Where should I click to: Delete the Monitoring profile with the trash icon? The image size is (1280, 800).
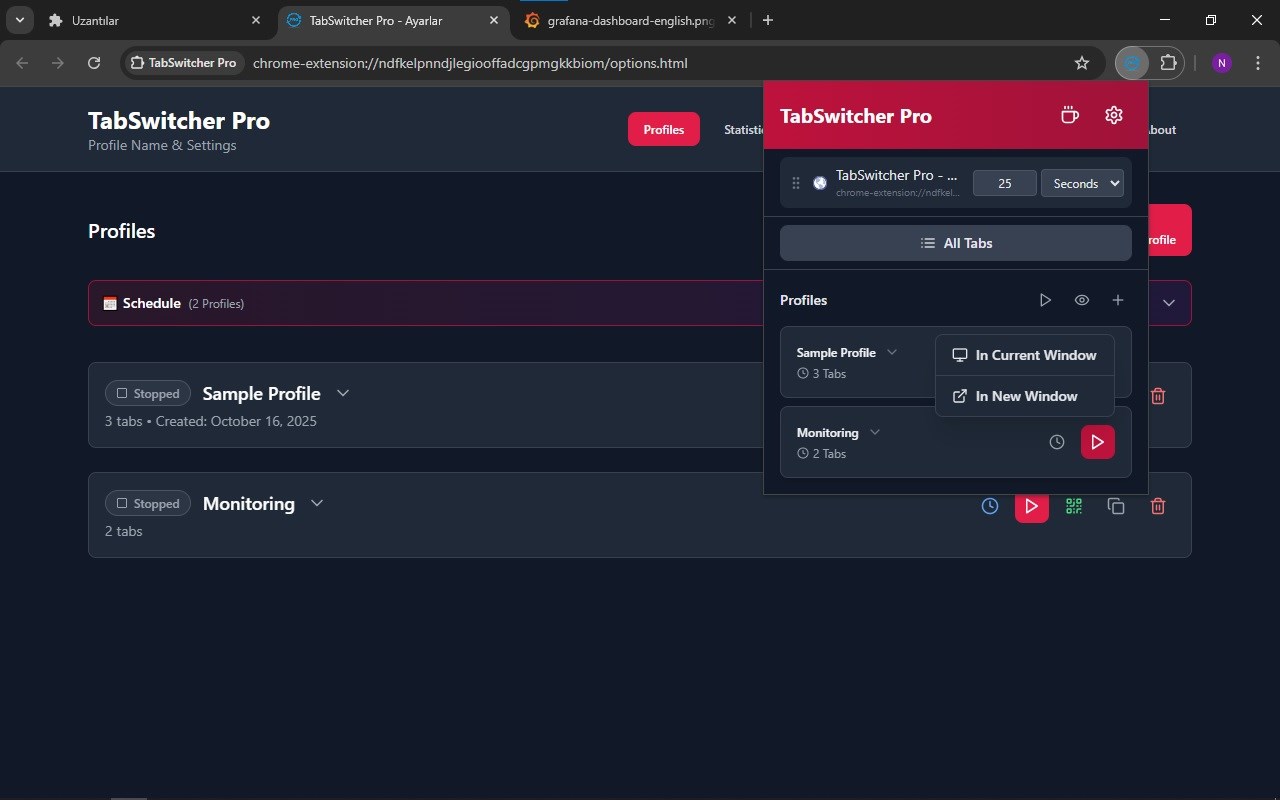pyautogui.click(x=1158, y=506)
